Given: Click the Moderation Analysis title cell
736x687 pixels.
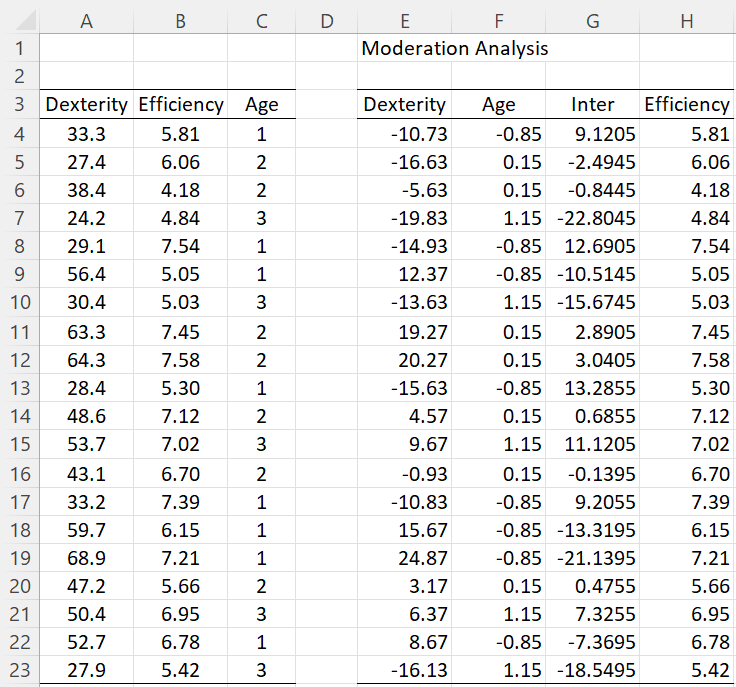Looking at the screenshot, I should [454, 48].
